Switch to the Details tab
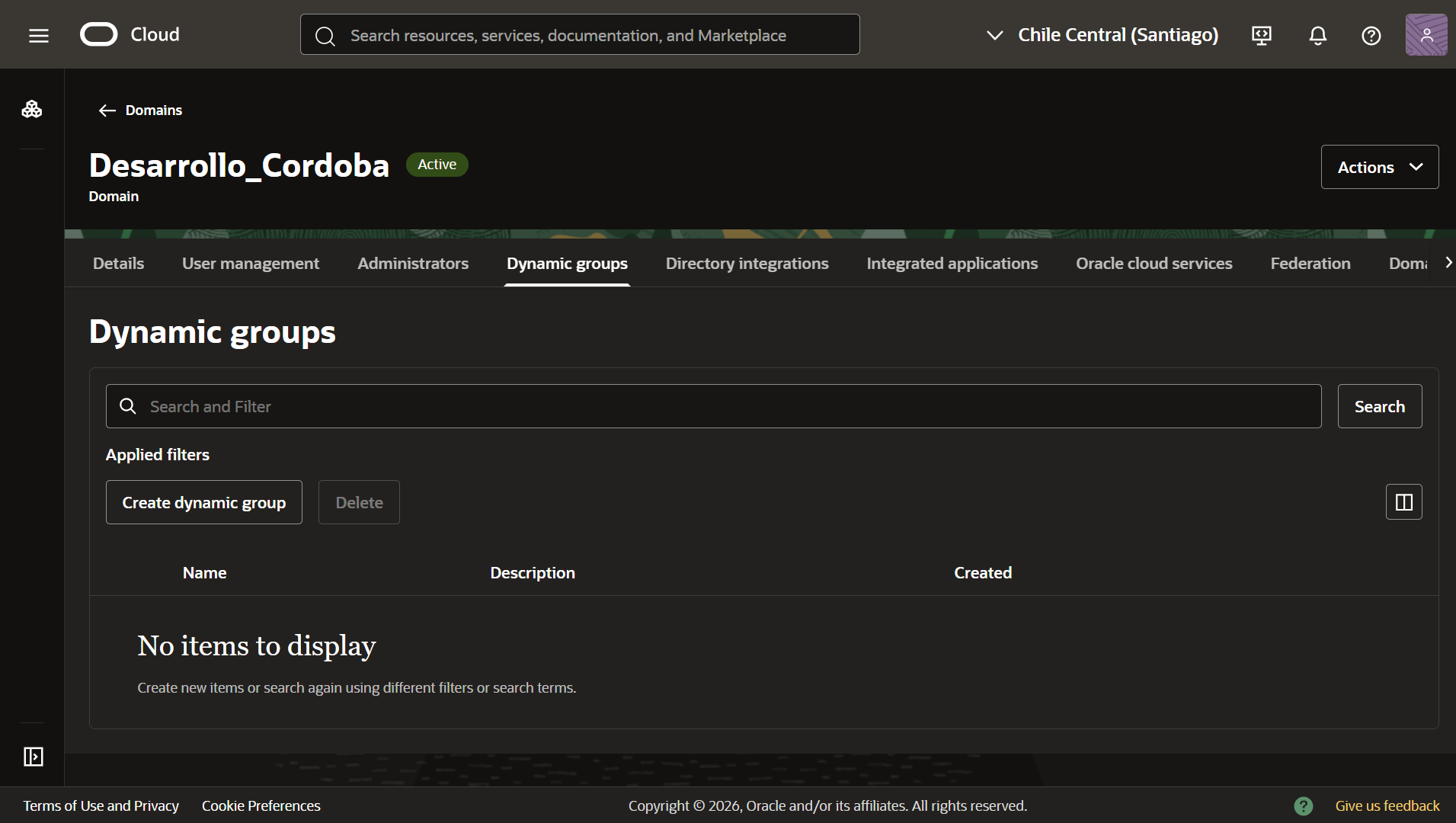The width and height of the screenshot is (1456, 823). 118,264
